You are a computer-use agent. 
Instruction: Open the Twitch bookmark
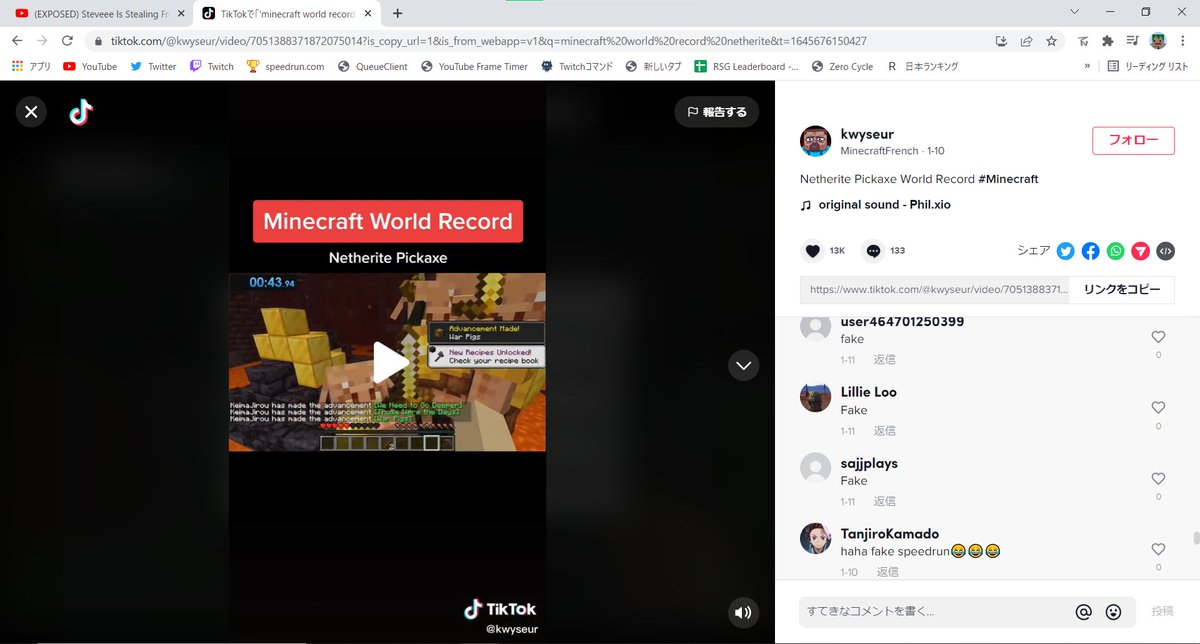[212, 66]
